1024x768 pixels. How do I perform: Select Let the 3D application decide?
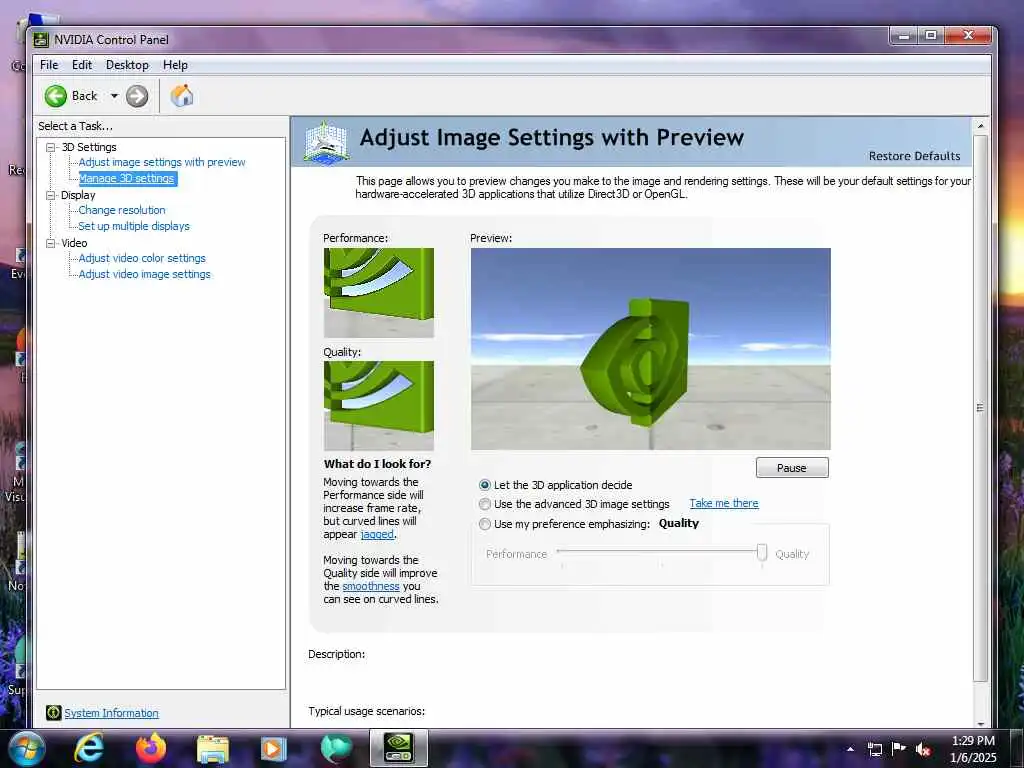point(485,485)
